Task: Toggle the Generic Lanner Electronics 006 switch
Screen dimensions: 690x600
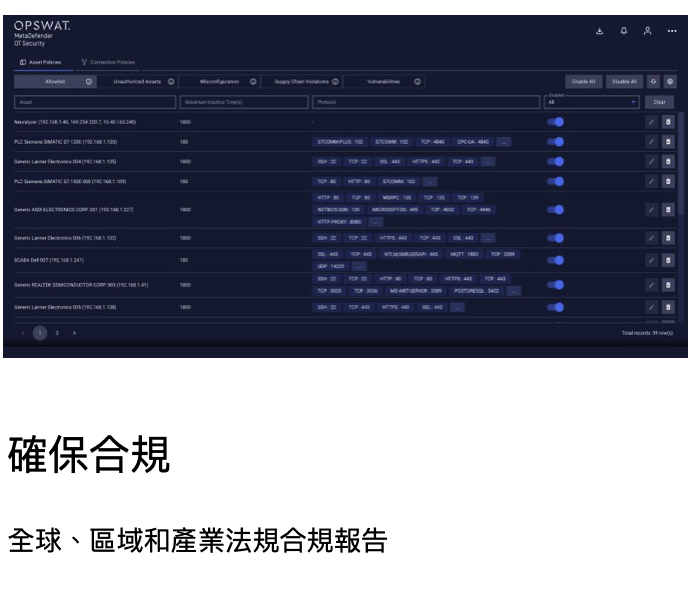Action: [555, 238]
